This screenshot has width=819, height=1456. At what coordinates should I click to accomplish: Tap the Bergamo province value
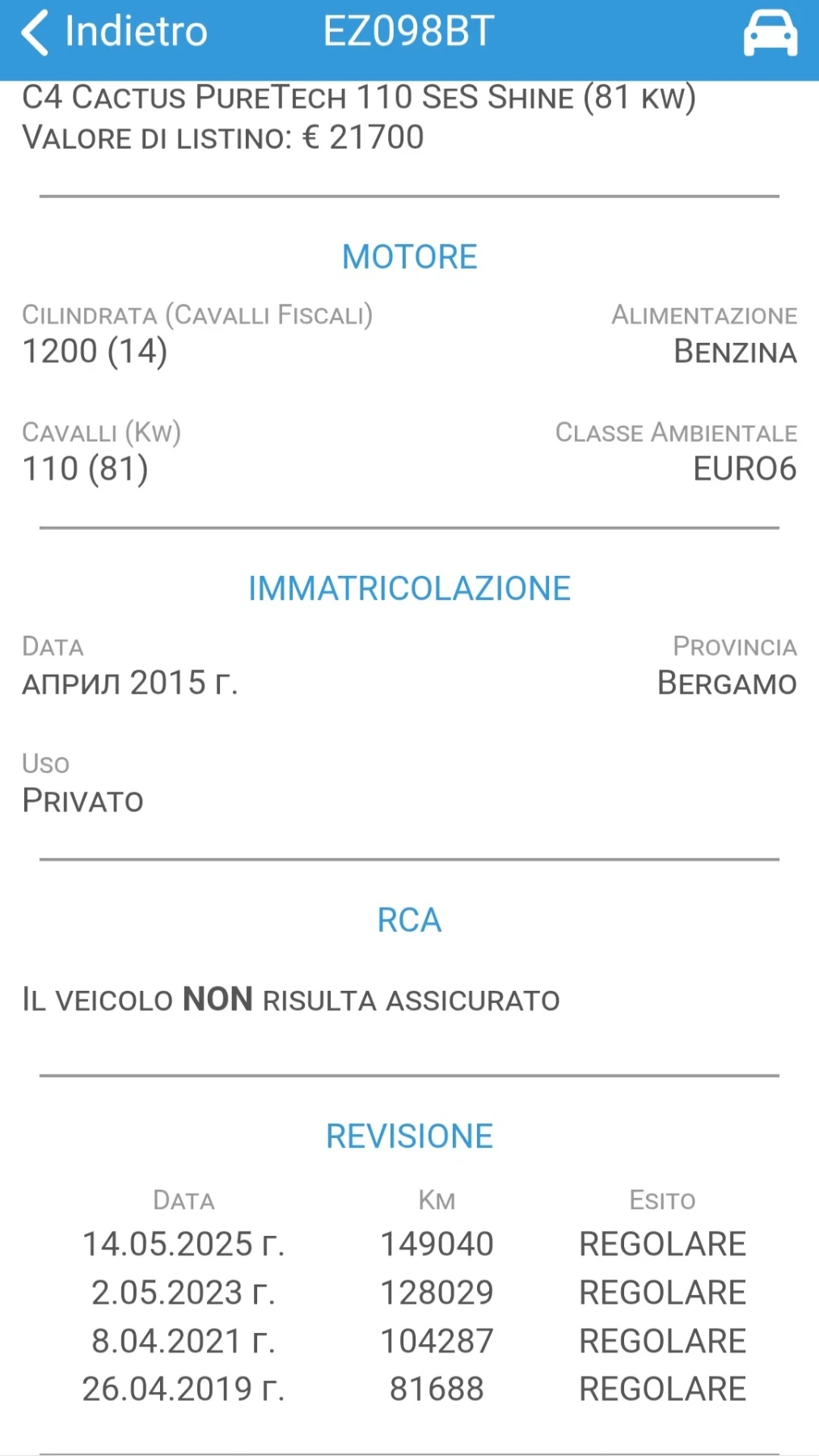point(727,684)
